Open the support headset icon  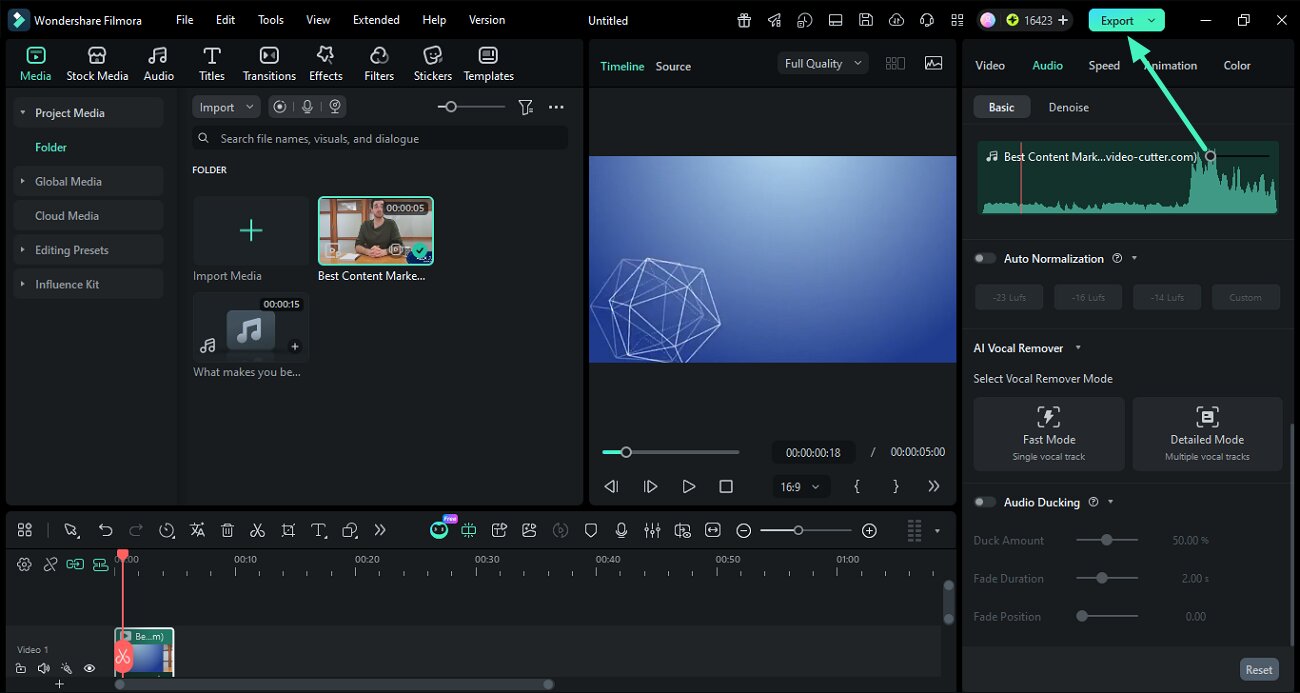(x=927, y=20)
